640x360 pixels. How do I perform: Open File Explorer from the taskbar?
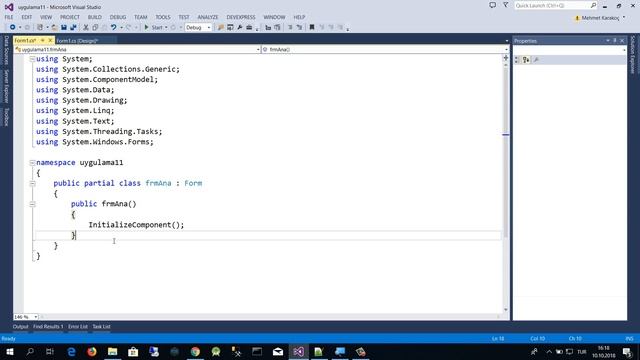pos(113,351)
